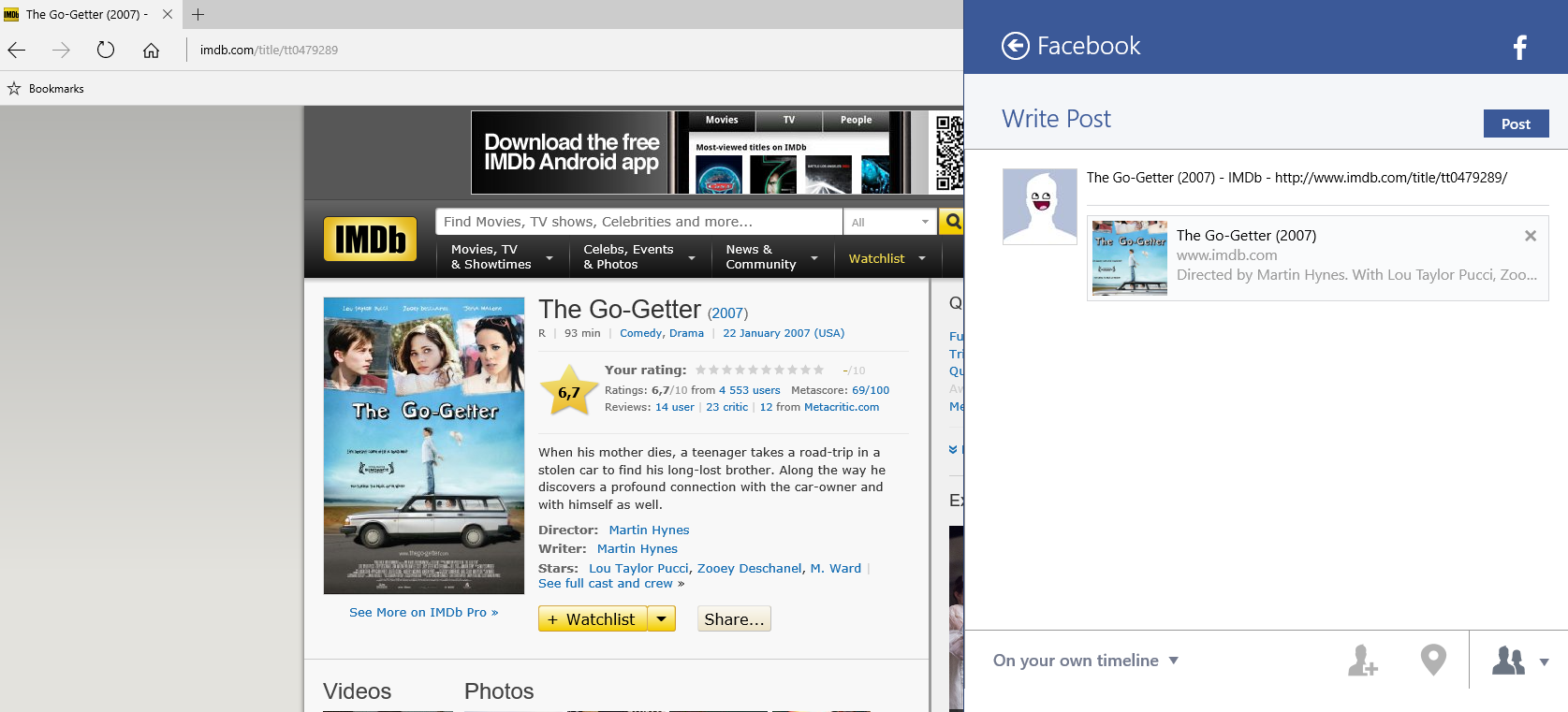The image size is (1568, 712).
Task: Click the Post button
Action: 1516,124
